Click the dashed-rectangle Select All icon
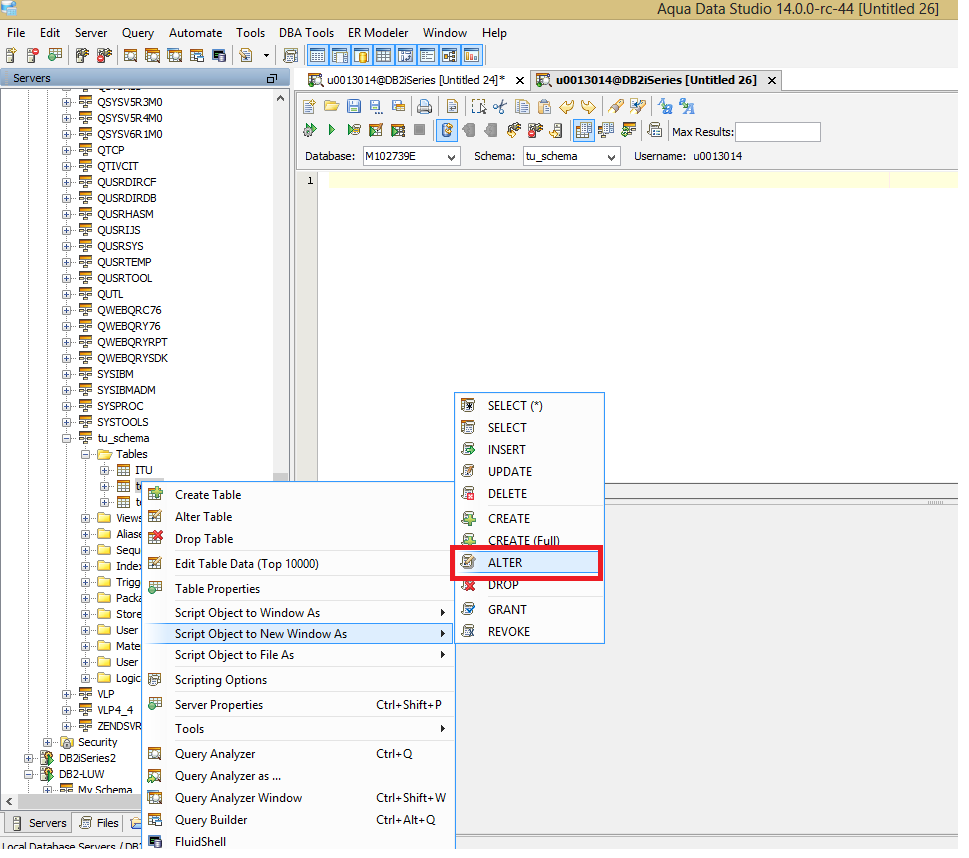Screen dimensions: 969x858 pyautogui.click(x=478, y=106)
